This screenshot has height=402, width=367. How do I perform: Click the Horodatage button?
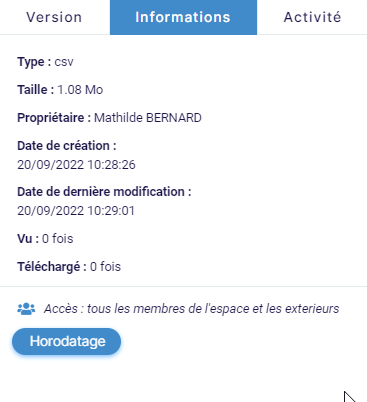point(67,341)
